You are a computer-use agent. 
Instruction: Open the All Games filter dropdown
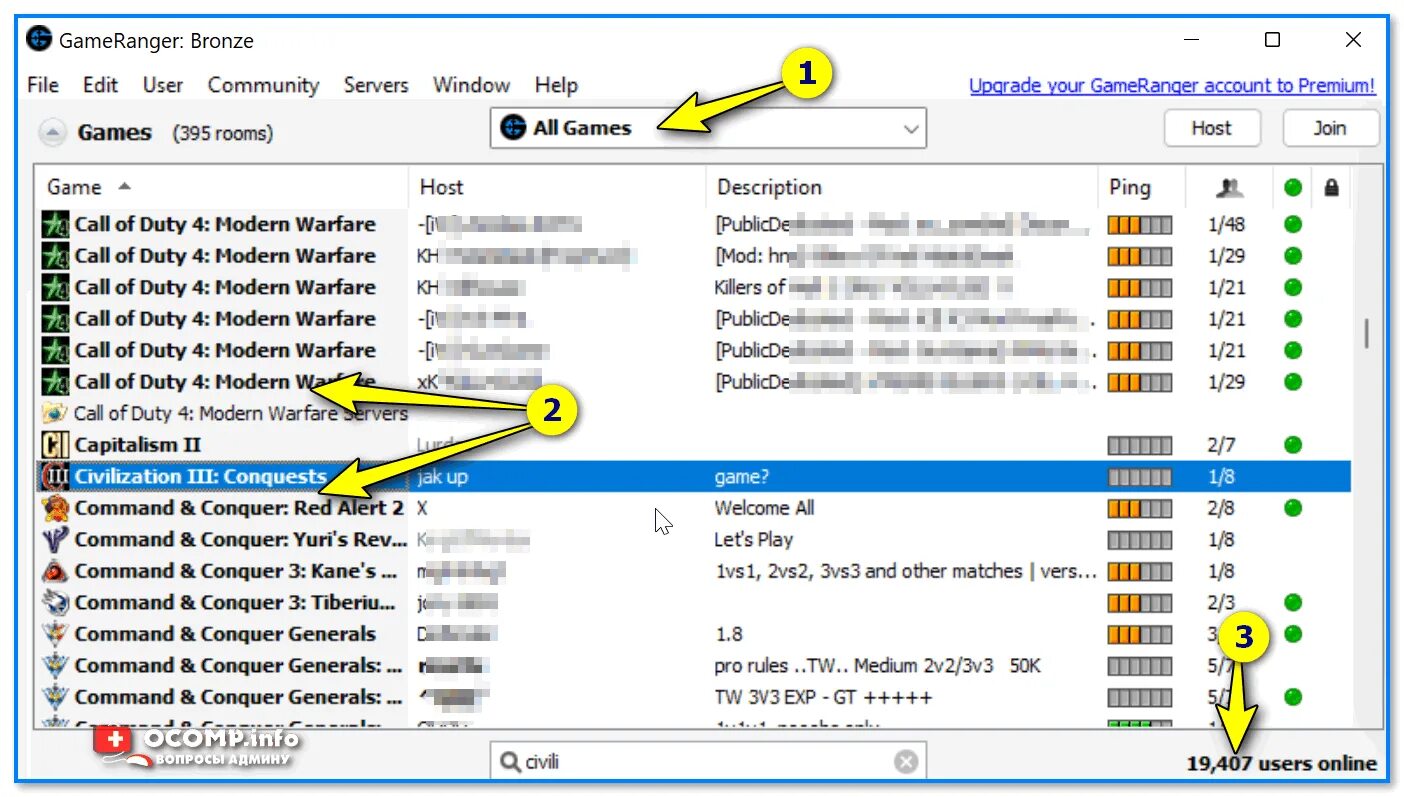[708, 128]
